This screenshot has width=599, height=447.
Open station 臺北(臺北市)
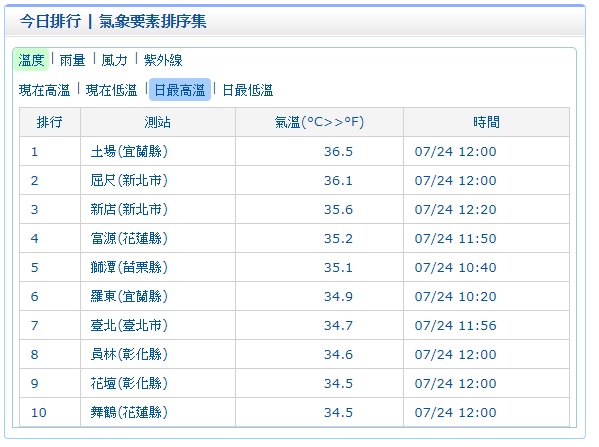click(129, 326)
